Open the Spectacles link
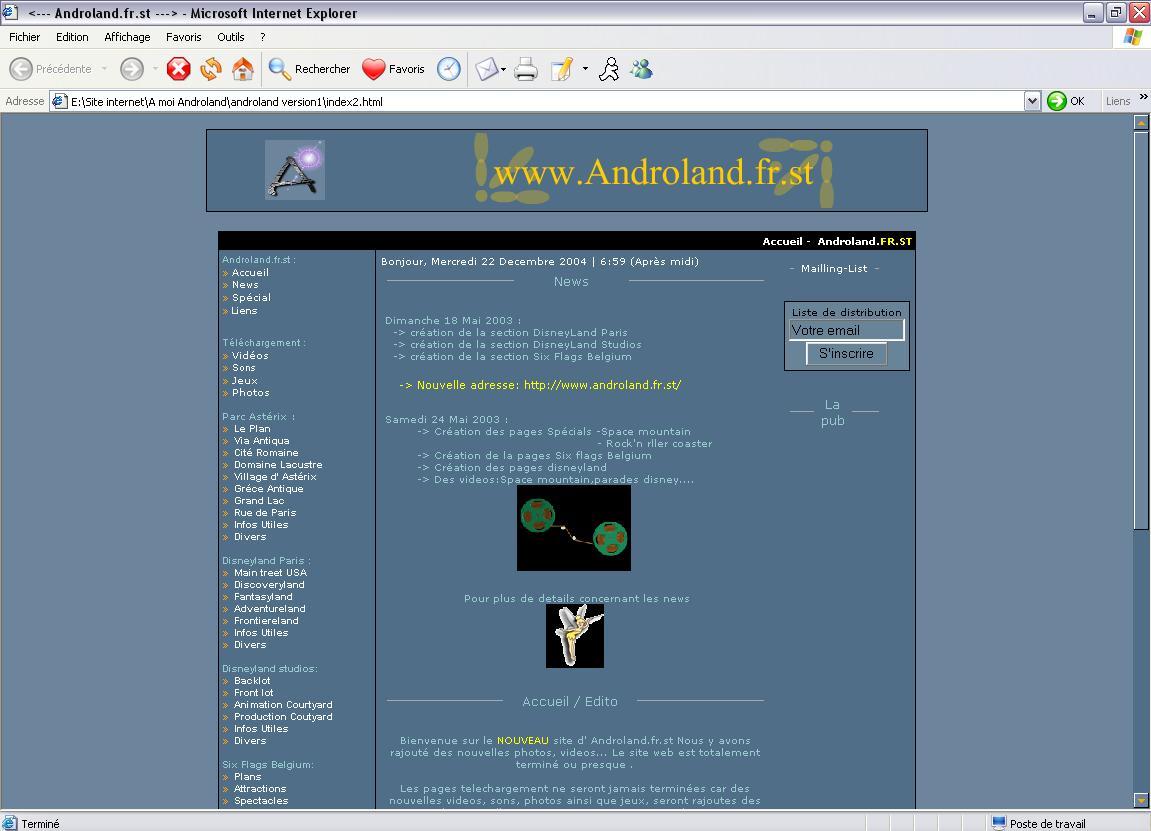 click(x=261, y=801)
